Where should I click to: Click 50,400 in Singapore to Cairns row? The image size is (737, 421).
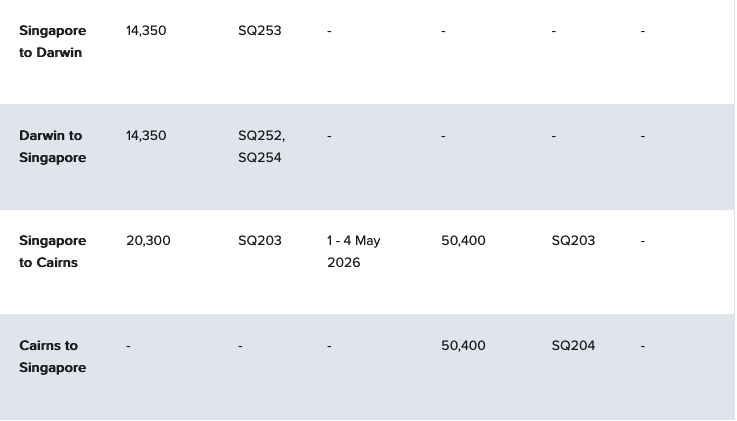point(463,241)
